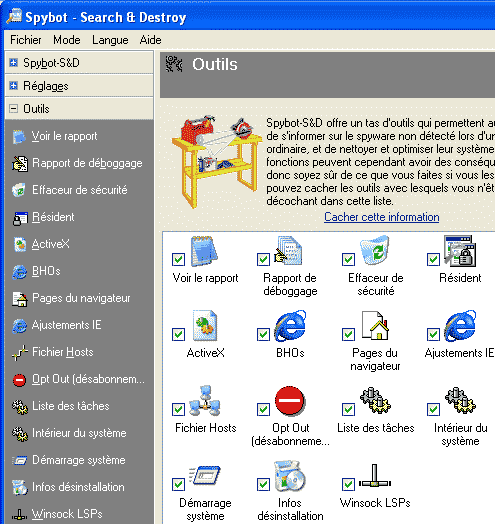495x524 pixels.
Task: Expand the Spybot-S&D sidebar section
Action: 13,63
